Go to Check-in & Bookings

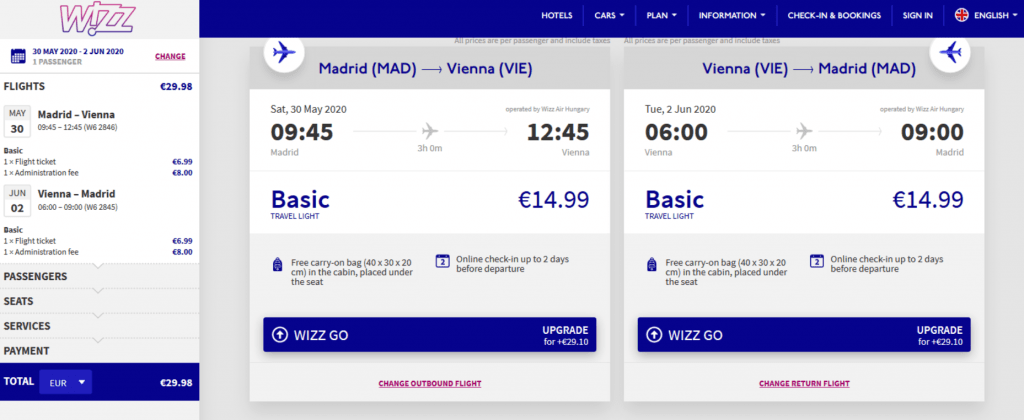point(834,15)
